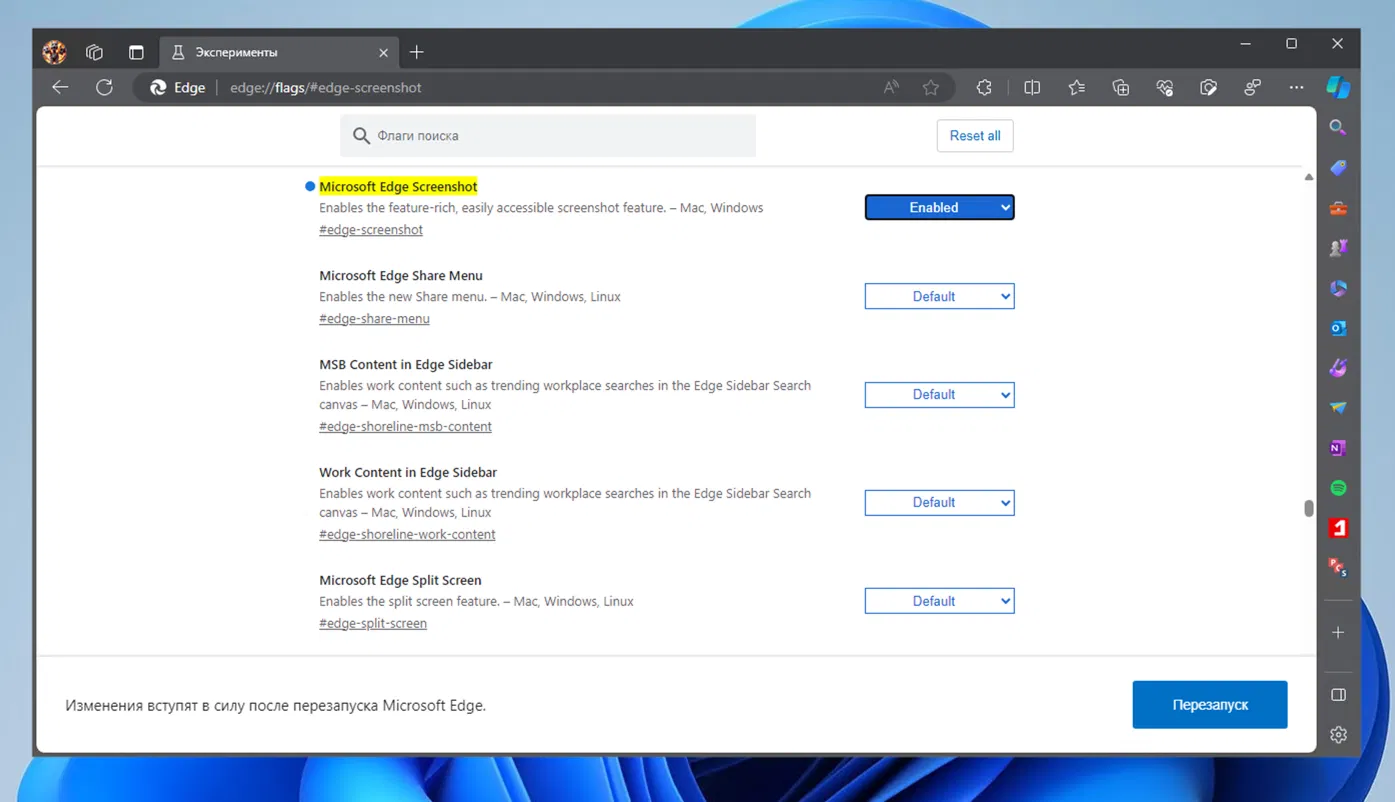Click the restart notice text 'Изменения вступят в силу'
Viewport: 1395px width, 802px height.
[275, 706]
